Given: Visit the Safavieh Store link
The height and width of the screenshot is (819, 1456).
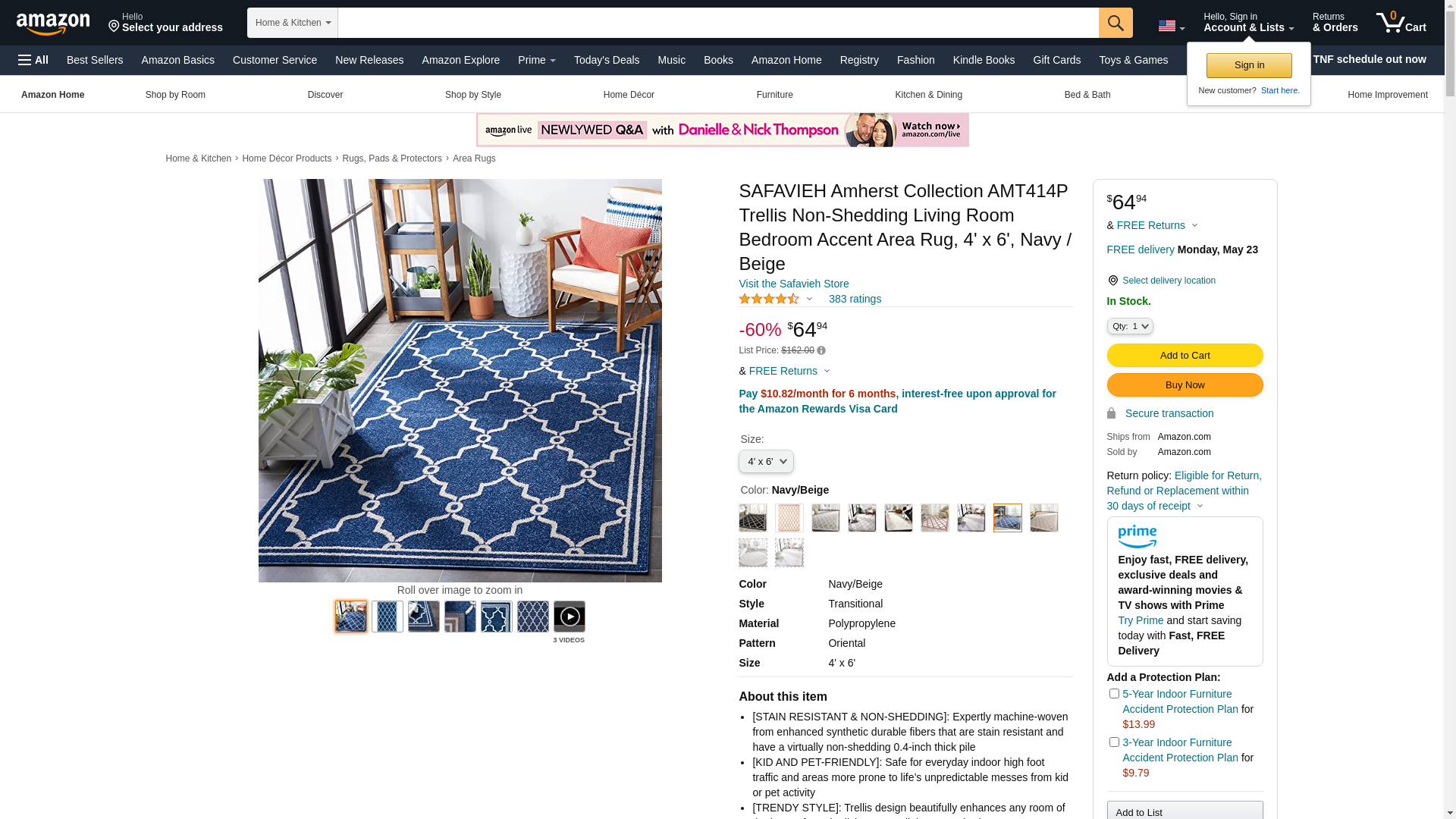Looking at the screenshot, I should pos(793,284).
